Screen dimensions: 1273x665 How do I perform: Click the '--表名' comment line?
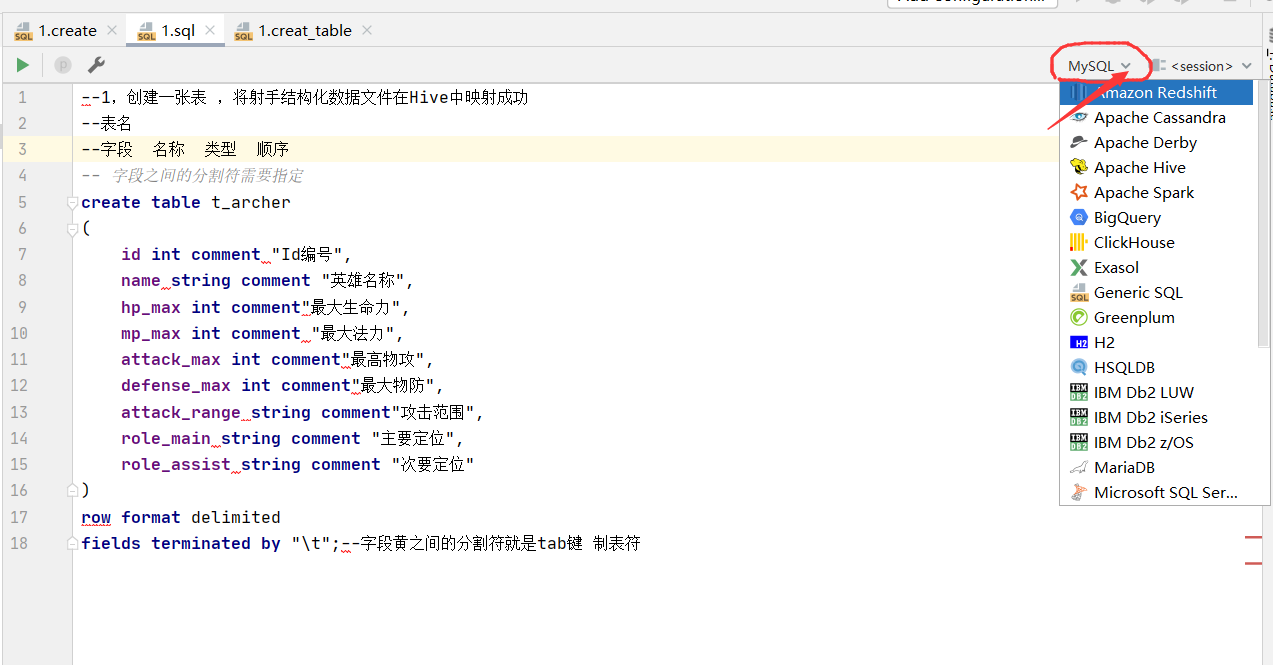click(x=107, y=124)
